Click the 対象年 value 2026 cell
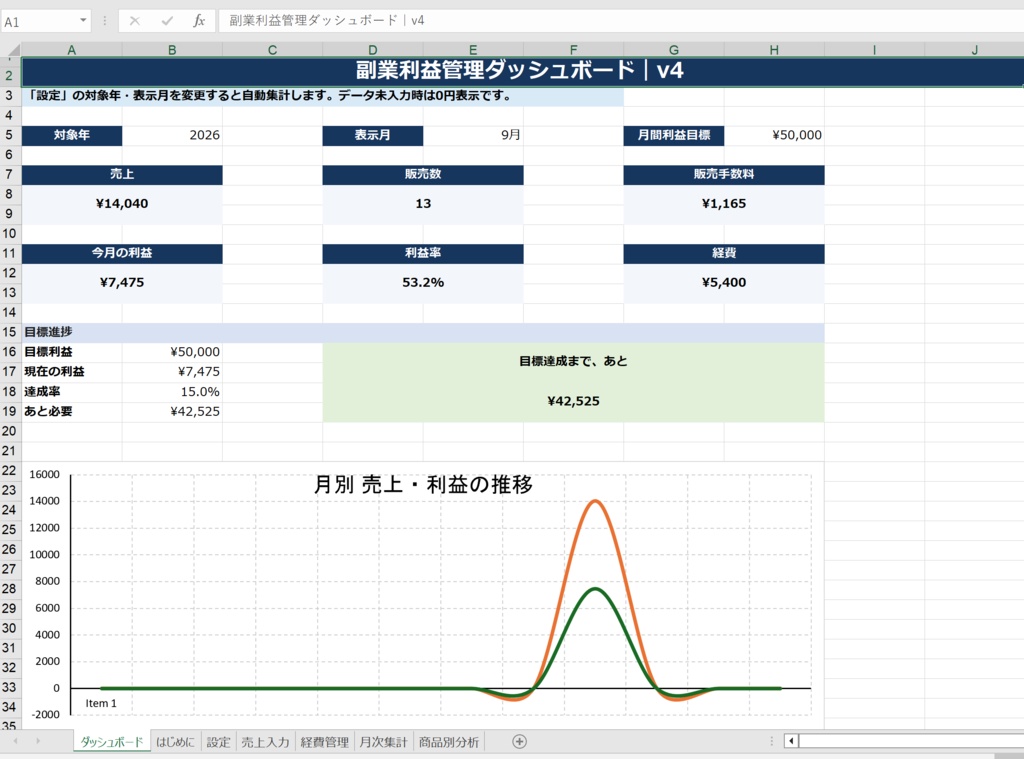This screenshot has width=1024, height=759. (172, 135)
